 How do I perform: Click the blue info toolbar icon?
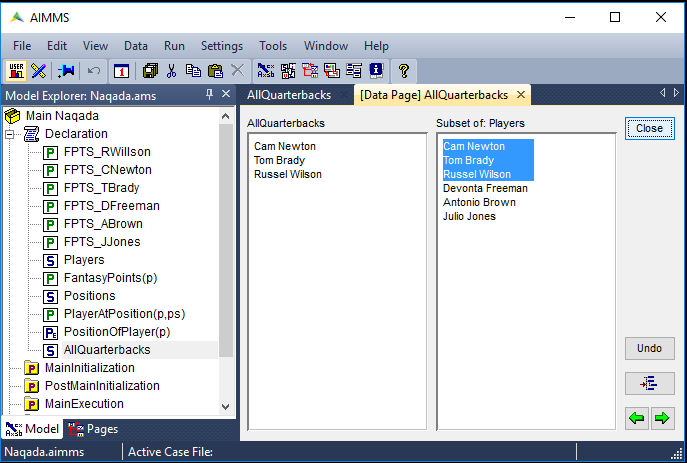[x=376, y=71]
